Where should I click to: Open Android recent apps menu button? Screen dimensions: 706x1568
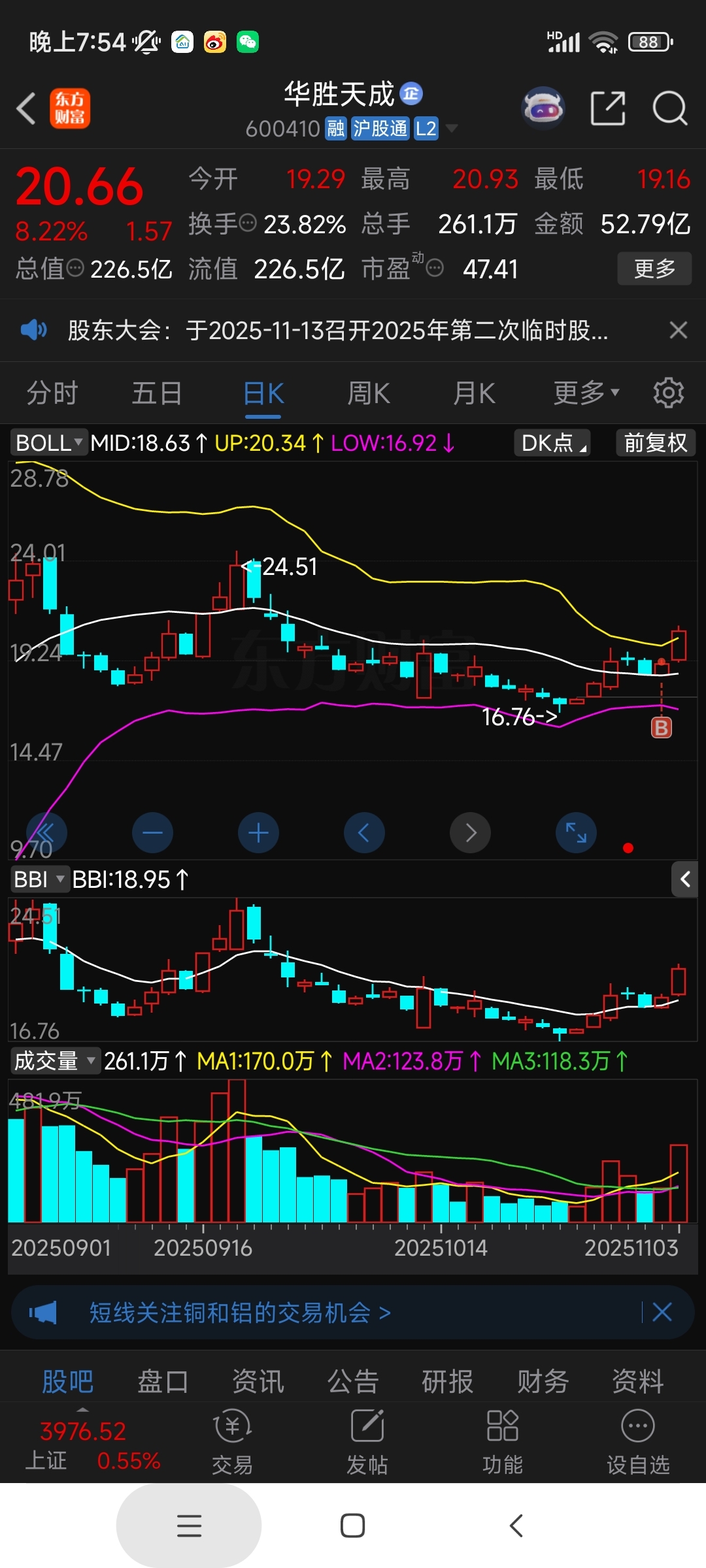189,1526
